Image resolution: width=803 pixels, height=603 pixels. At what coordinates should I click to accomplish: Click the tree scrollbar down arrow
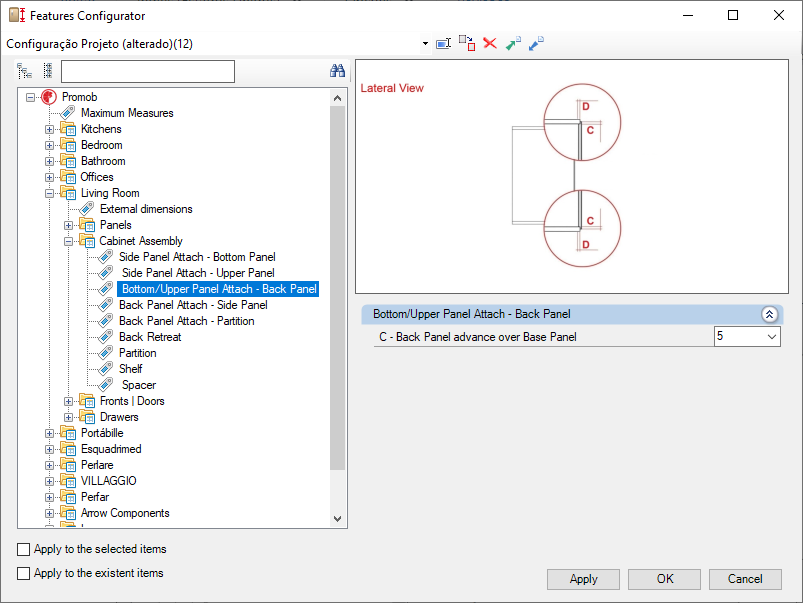click(x=337, y=518)
